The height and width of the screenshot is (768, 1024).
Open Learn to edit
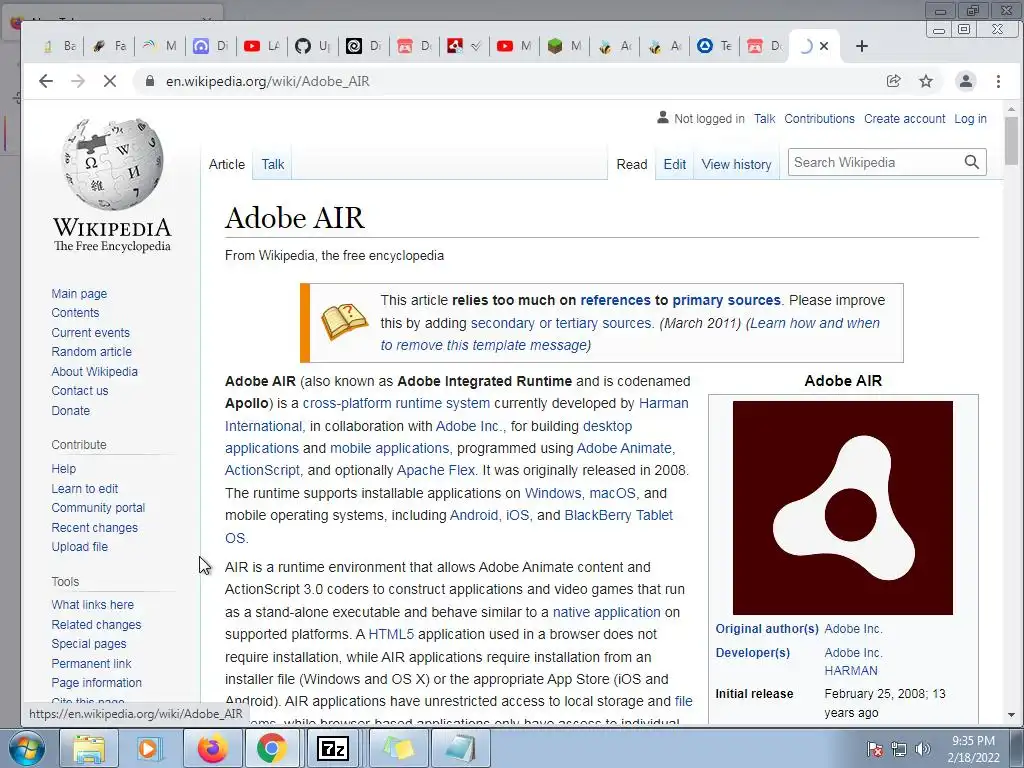click(x=84, y=488)
